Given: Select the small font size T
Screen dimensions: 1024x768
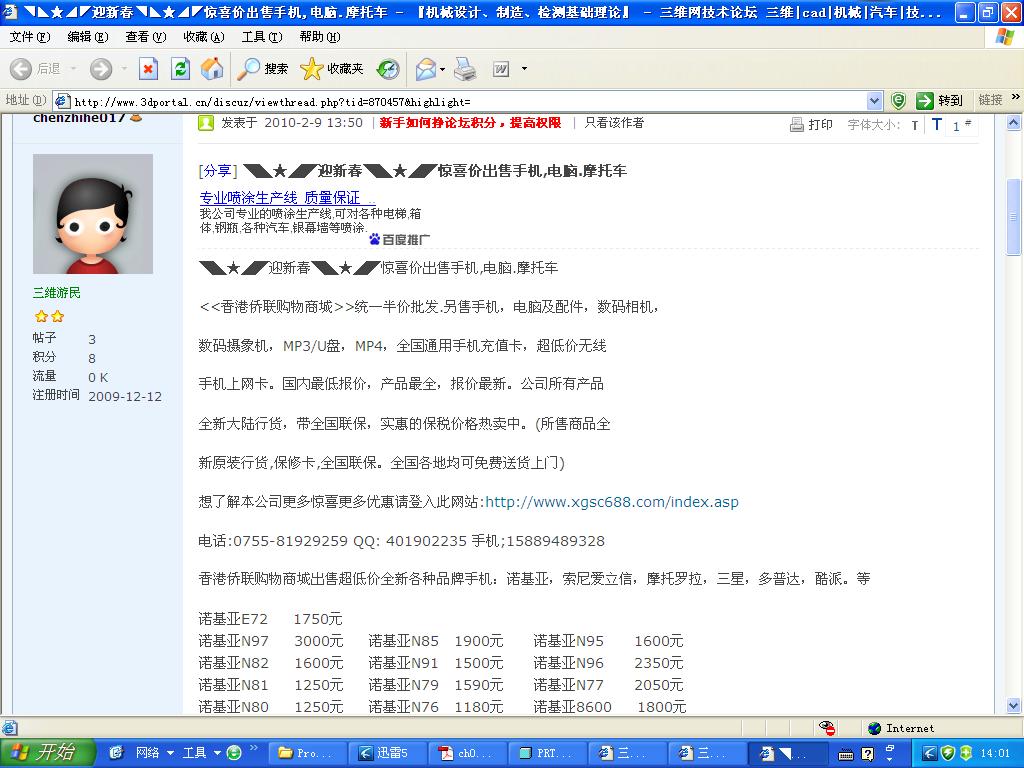Looking at the screenshot, I should [915, 125].
